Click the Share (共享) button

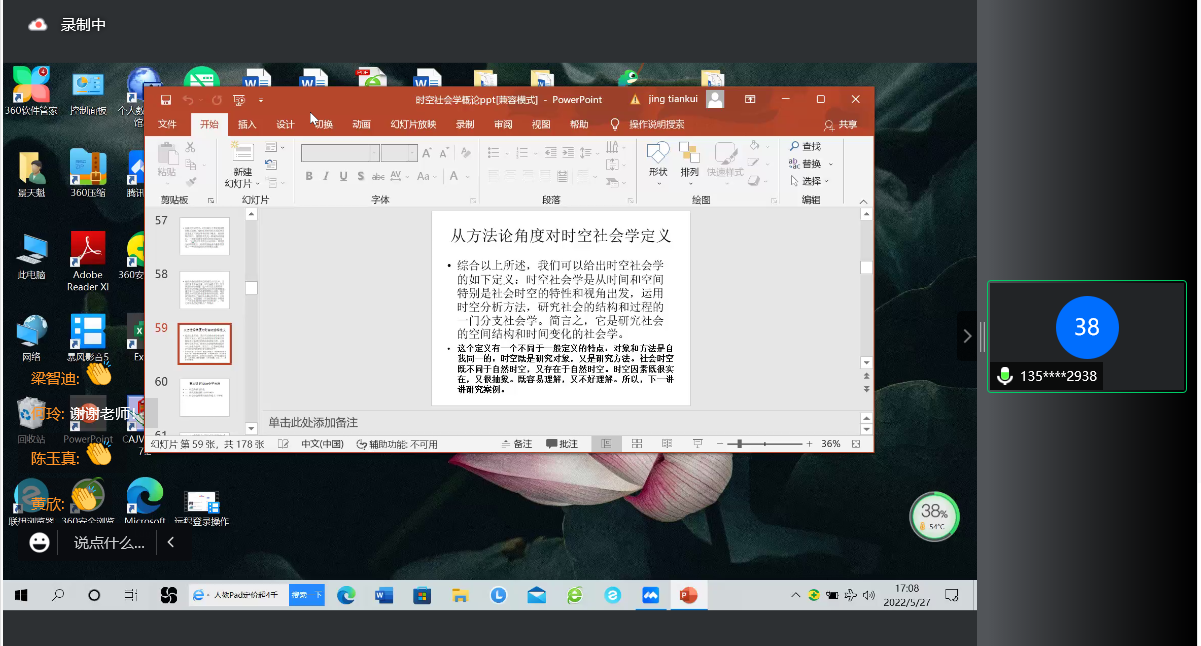coord(841,125)
